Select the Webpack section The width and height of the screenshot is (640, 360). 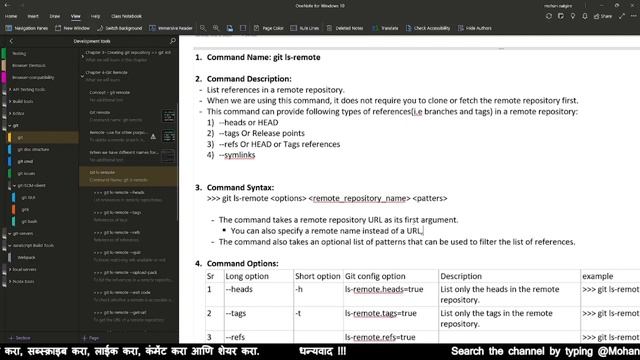[43, 258]
